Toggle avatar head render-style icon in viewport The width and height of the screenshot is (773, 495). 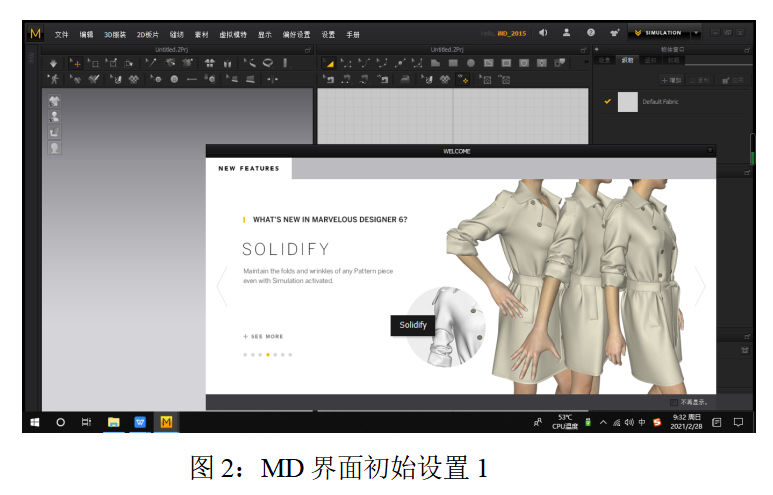click(54, 147)
